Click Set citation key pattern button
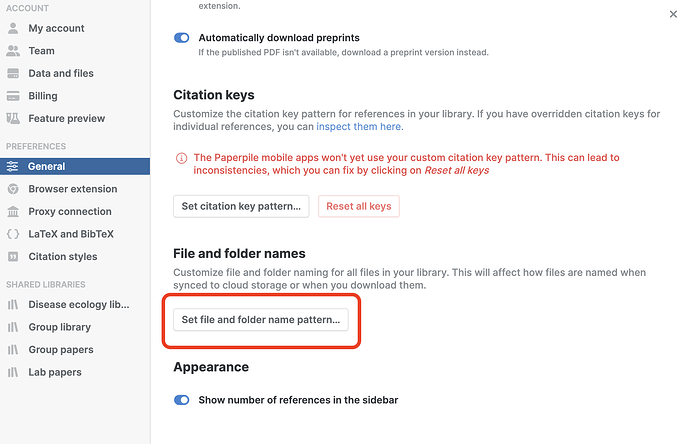690x444 pixels. (x=241, y=206)
